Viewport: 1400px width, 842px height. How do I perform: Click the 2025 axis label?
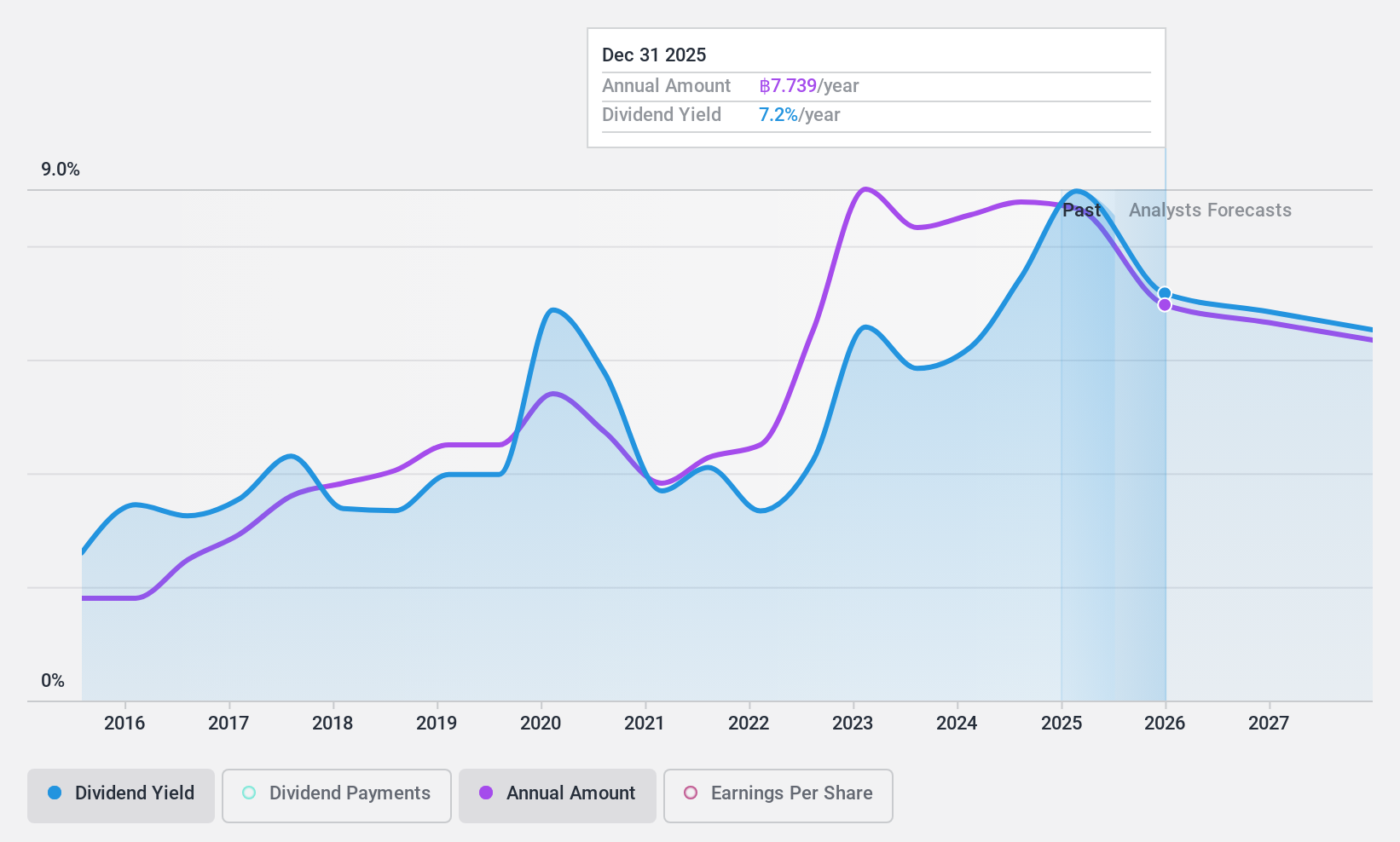point(1062,724)
